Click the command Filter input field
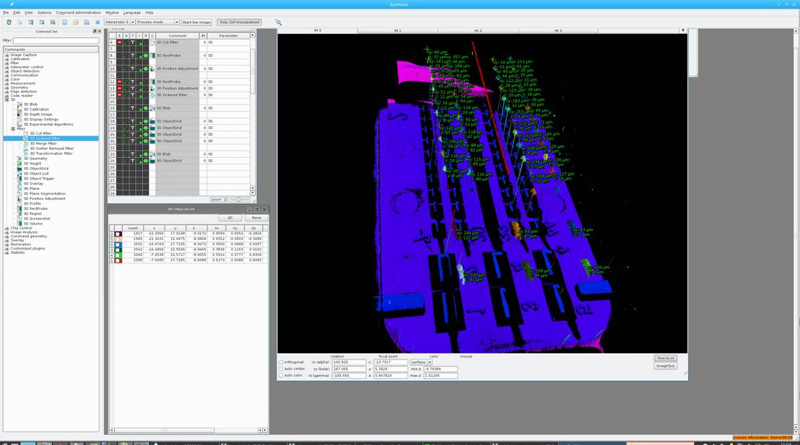Viewport: 800px width, 445px height. point(56,41)
